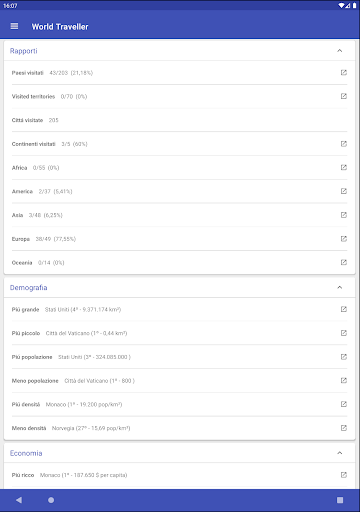
Task: Collapse the Economia section chevron
Action: coord(340,453)
